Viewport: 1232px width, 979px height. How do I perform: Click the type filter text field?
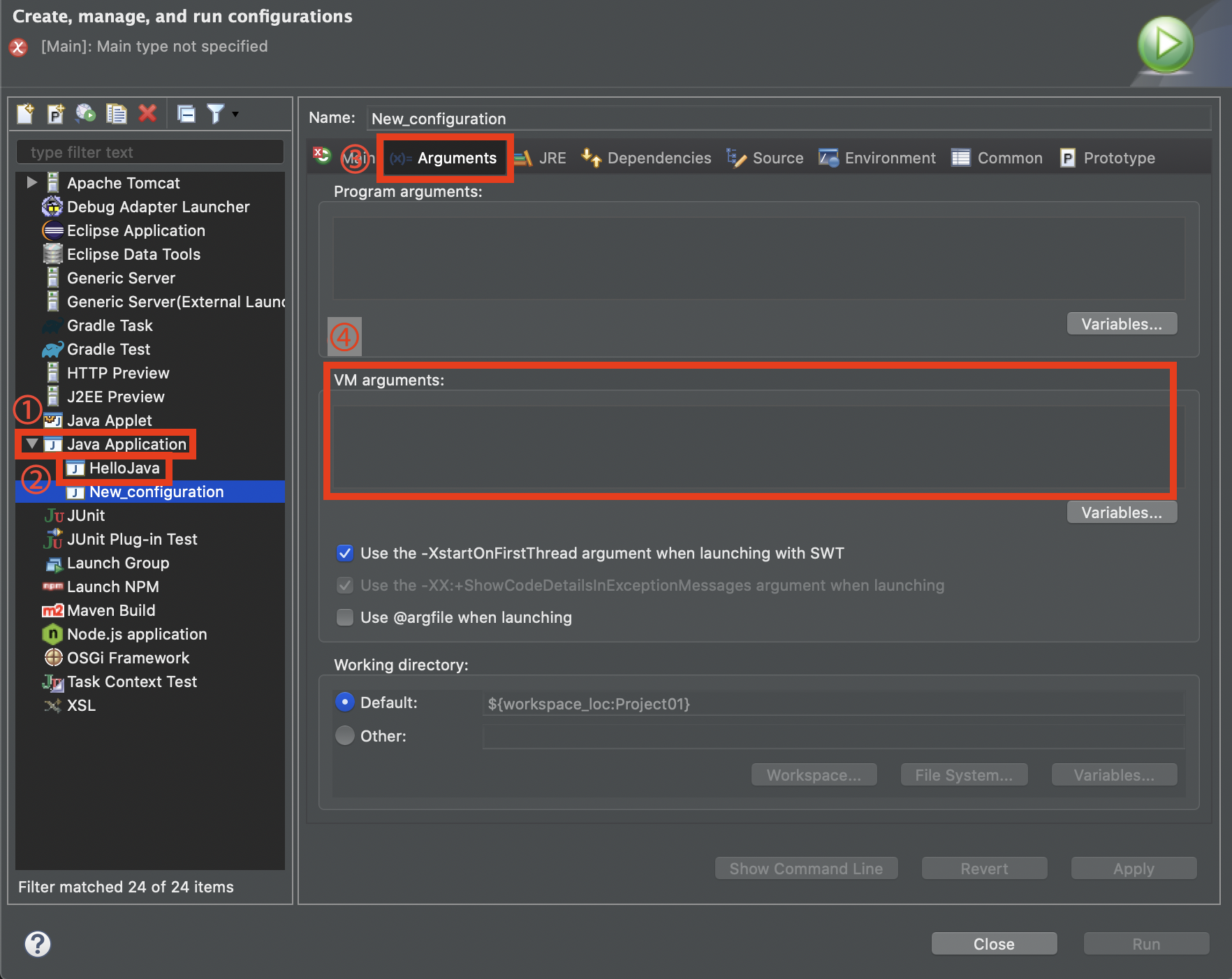149,152
